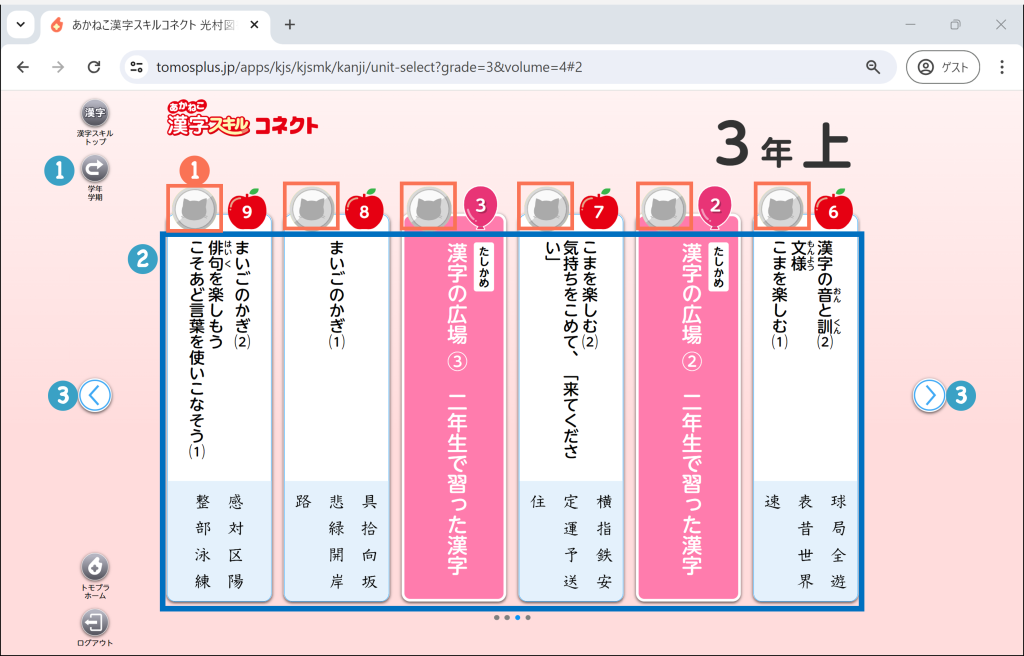Open the browser three-dot menu

point(1002,67)
